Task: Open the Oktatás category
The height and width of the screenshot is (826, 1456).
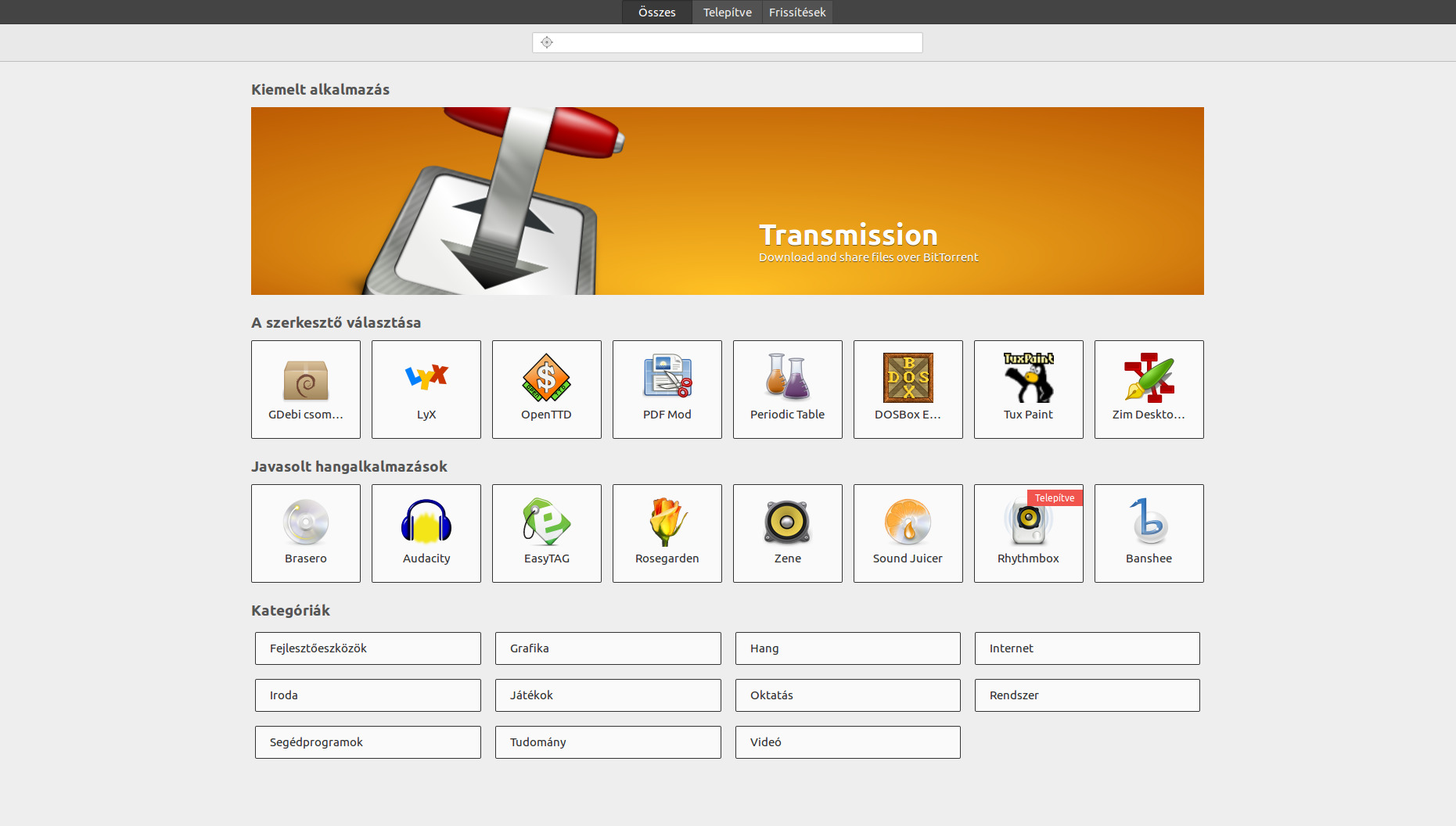Action: (x=848, y=695)
